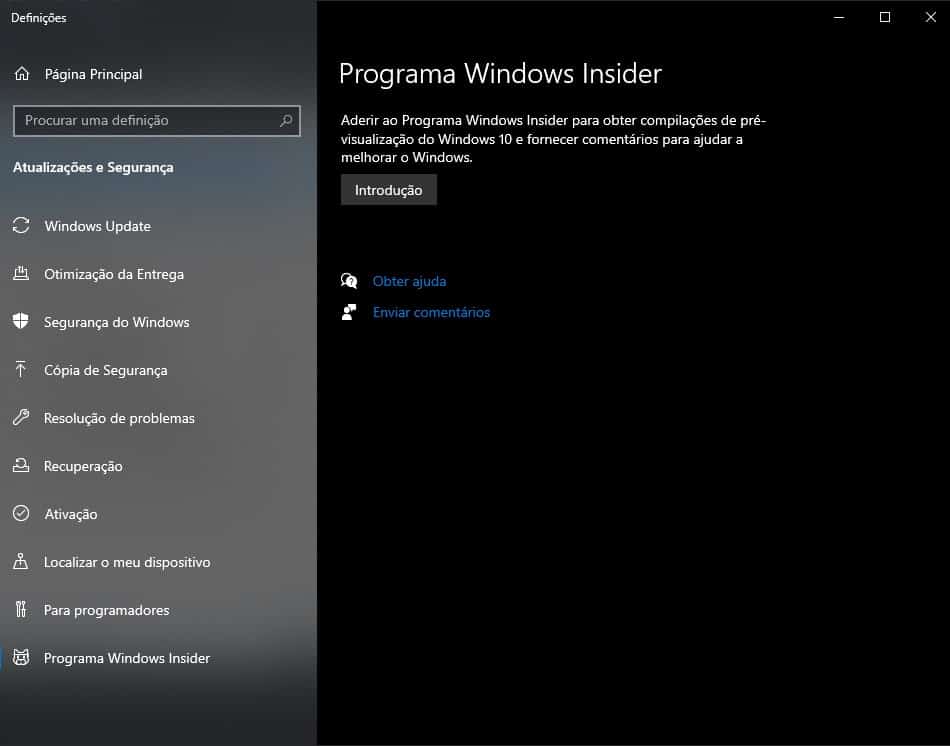Click the Otimização da Entrega icon

(x=21, y=273)
